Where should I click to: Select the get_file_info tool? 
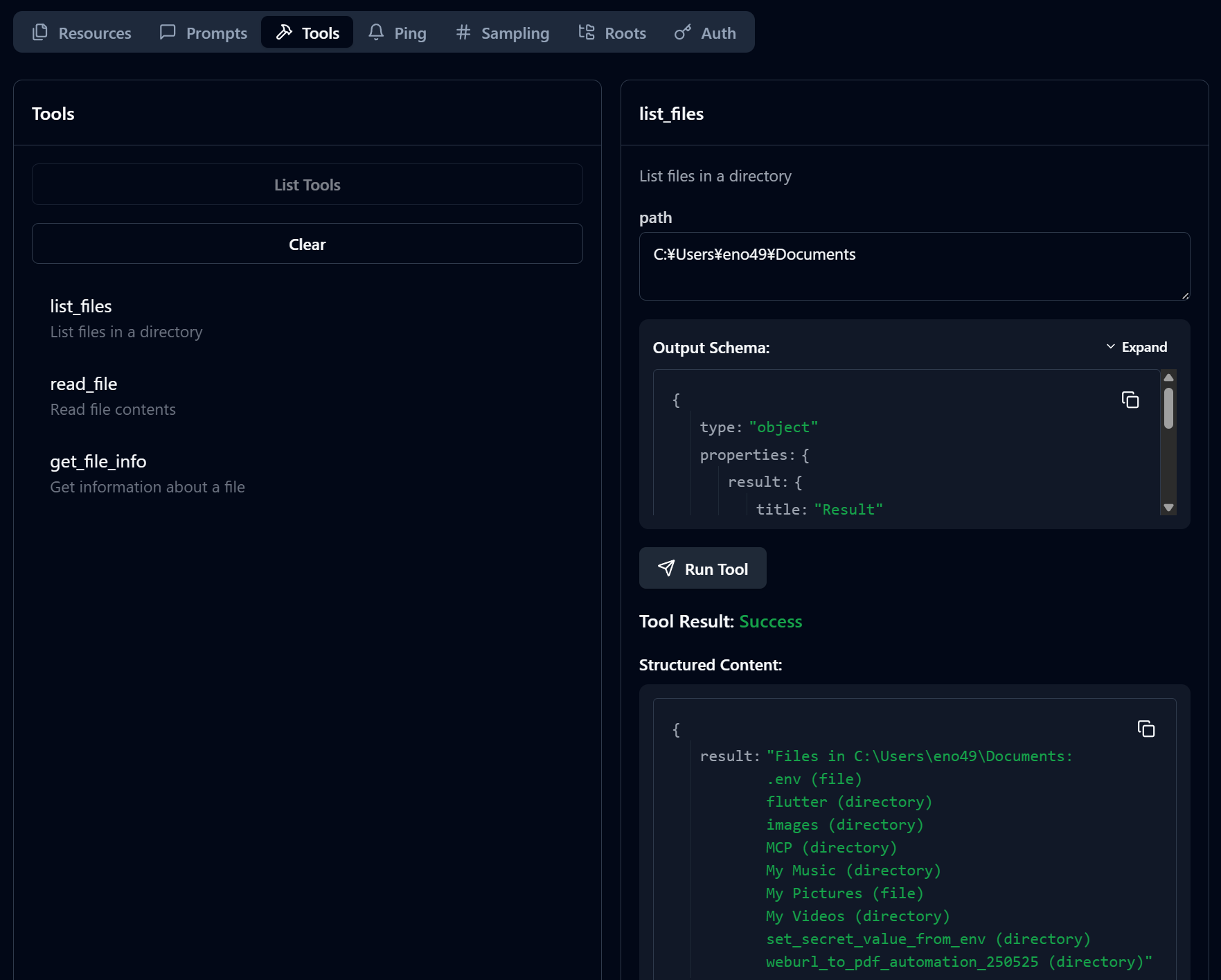98,461
